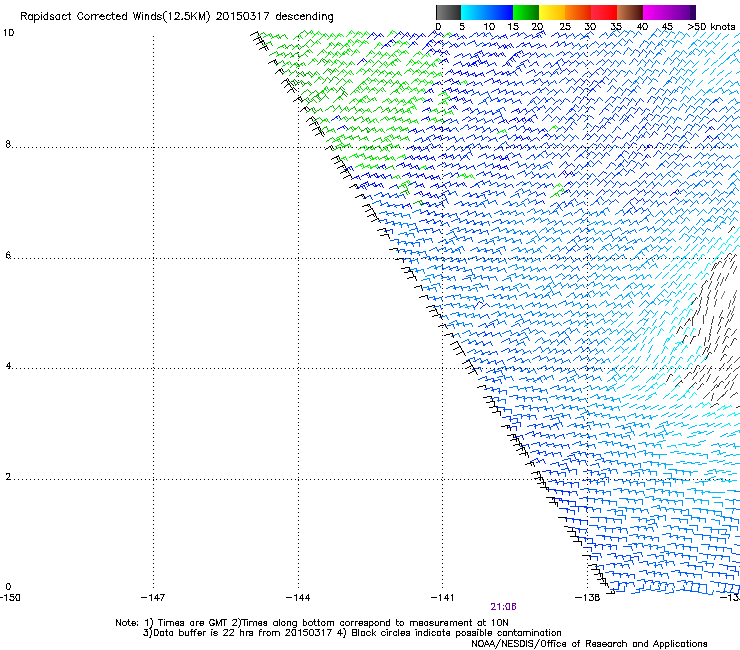The height and width of the screenshot is (650, 740).
Task: Click the longitude label '-138'
Action: pyautogui.click(x=588, y=598)
